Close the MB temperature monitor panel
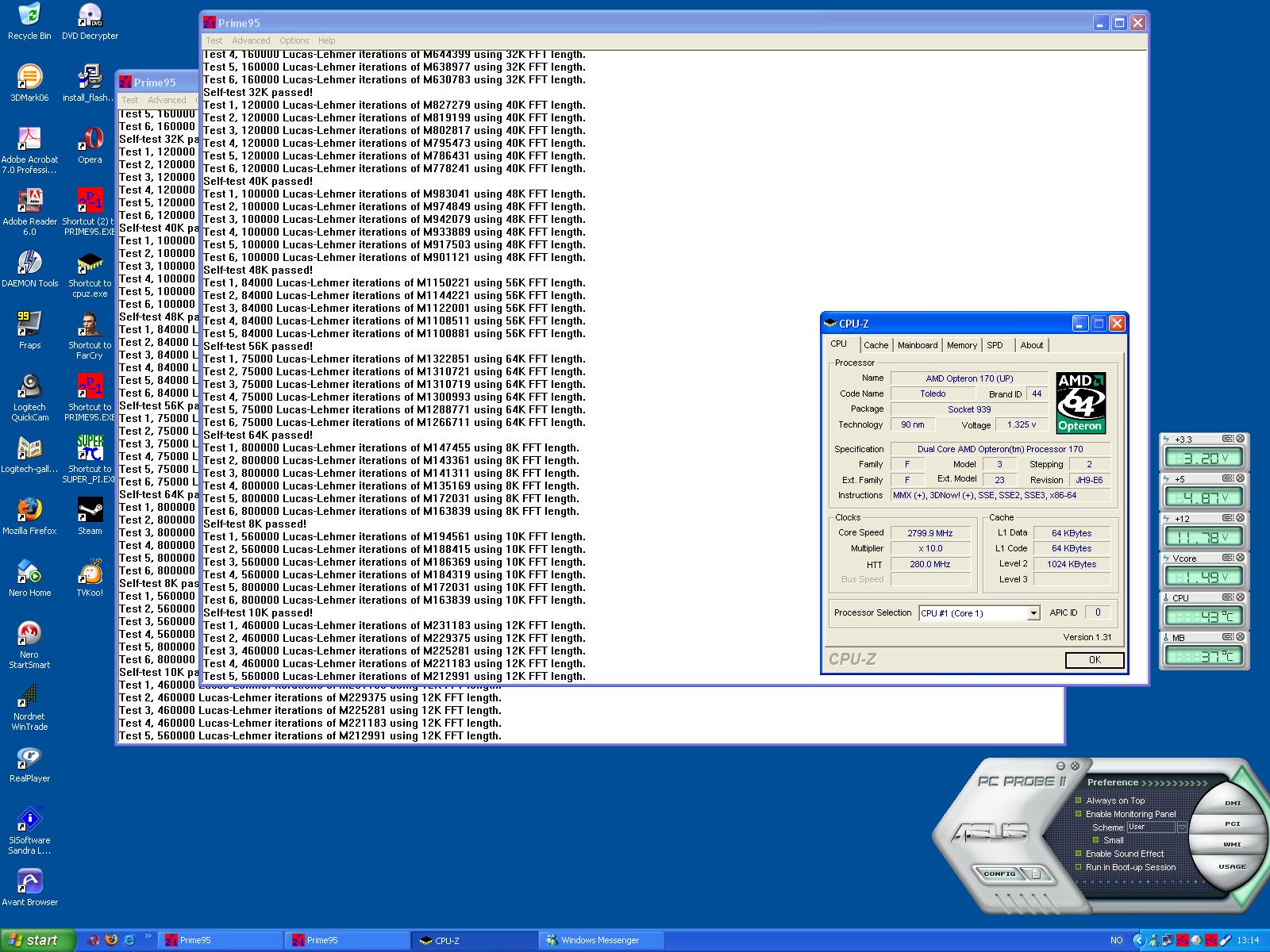 [1240, 637]
